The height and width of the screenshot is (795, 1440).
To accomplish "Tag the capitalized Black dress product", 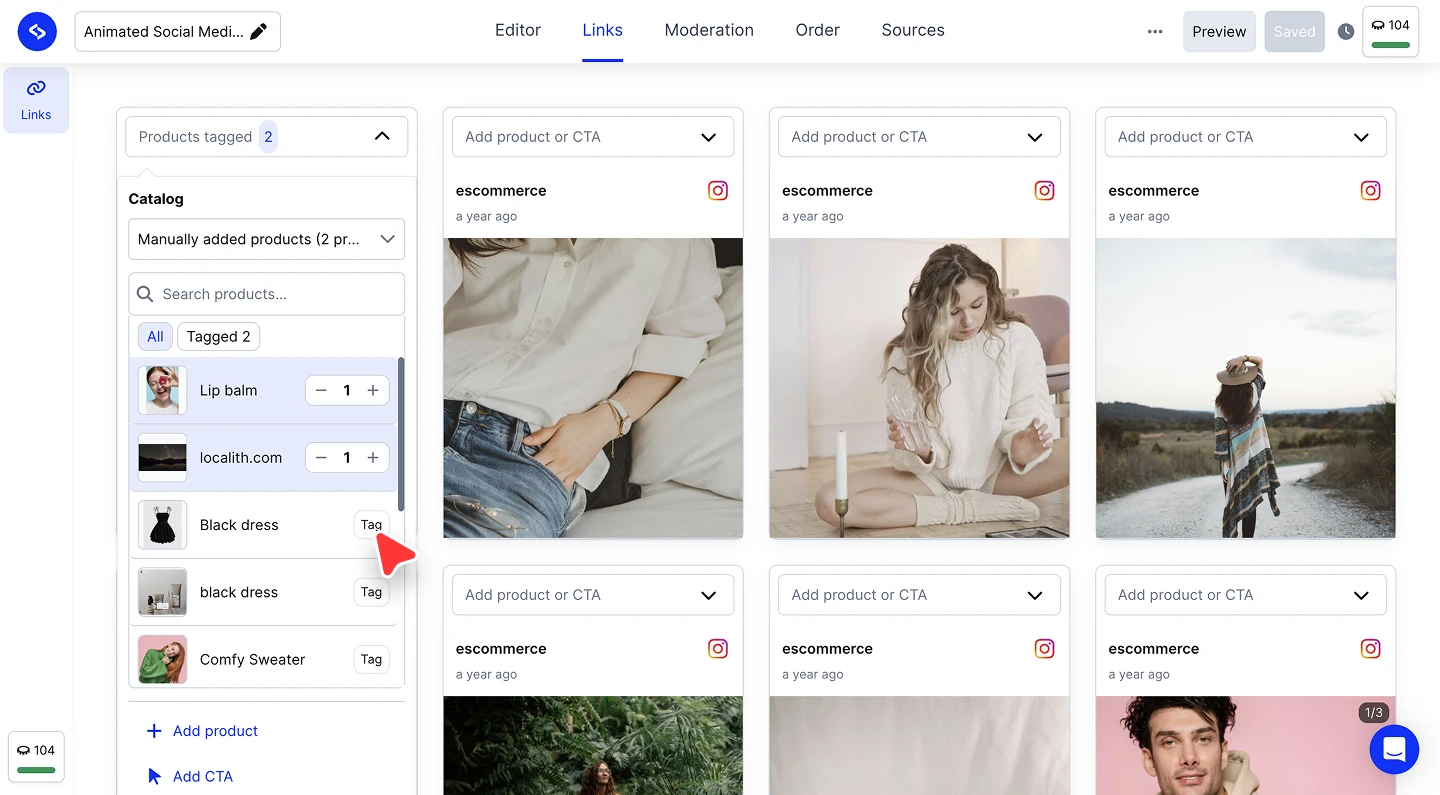I will (x=371, y=525).
